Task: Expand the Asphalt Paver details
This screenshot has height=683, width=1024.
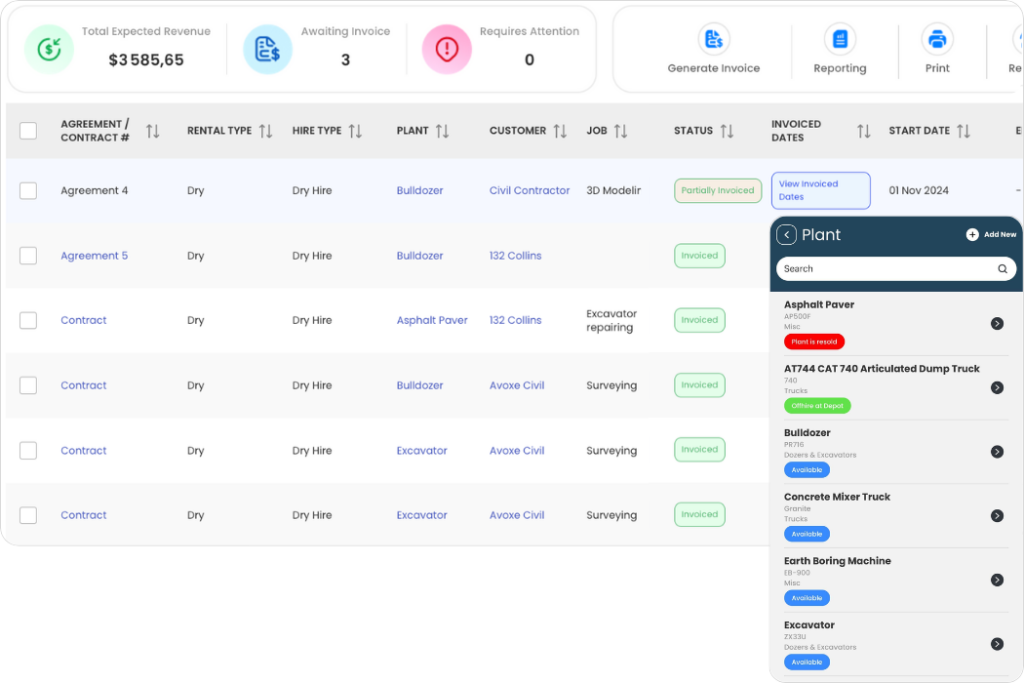Action: pyautogui.click(x=997, y=323)
